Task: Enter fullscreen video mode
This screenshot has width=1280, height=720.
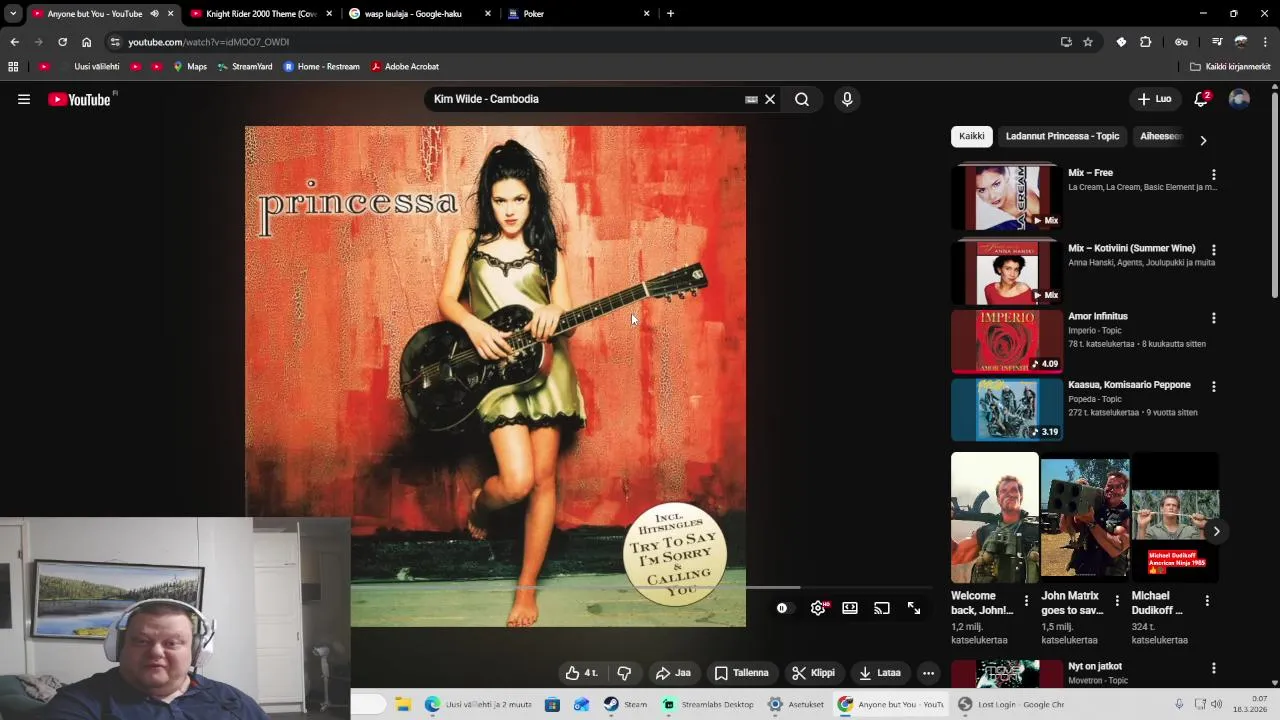Action: (914, 608)
